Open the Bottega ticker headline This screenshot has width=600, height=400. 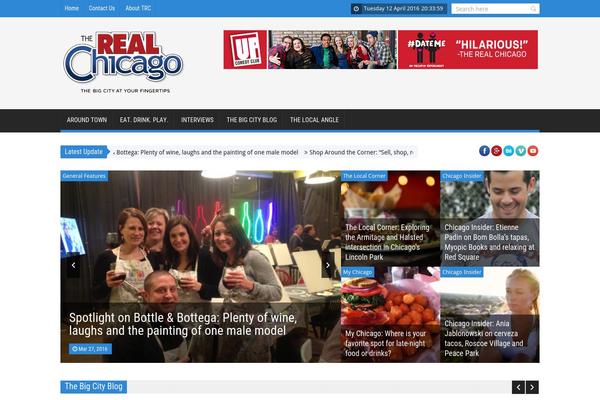pyautogui.click(x=207, y=152)
